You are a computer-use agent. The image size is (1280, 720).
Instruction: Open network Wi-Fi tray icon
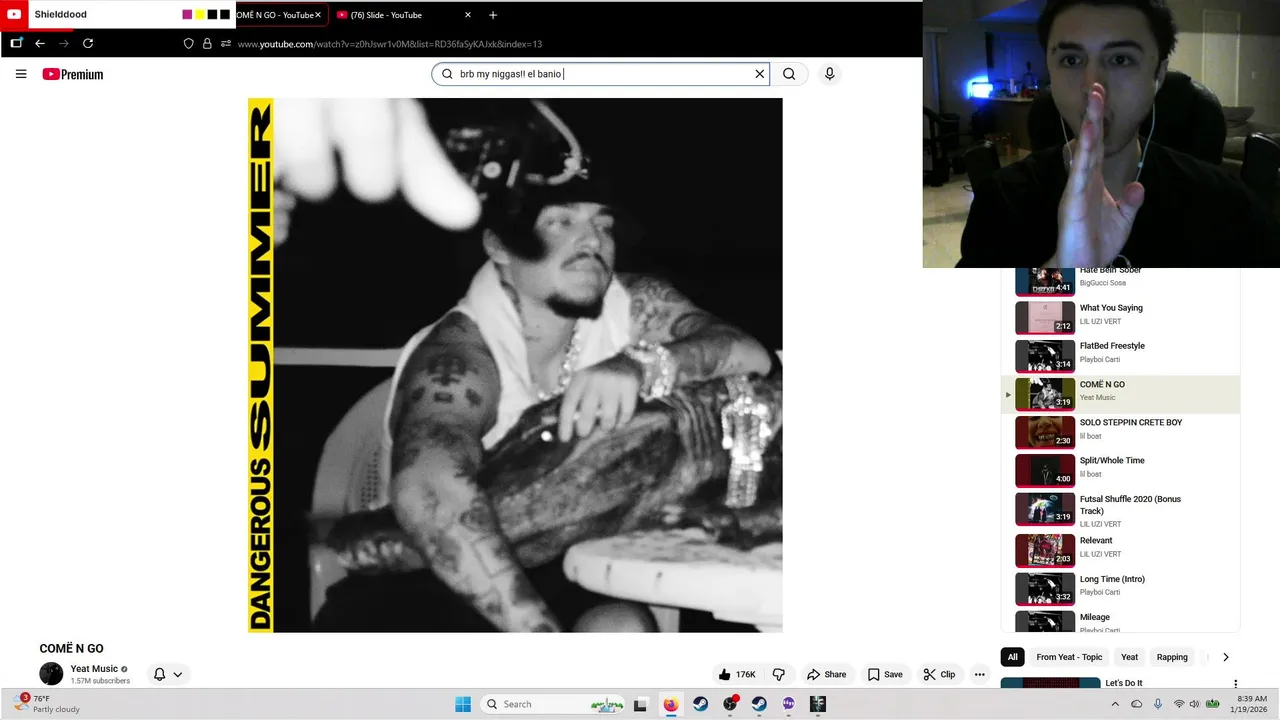pyautogui.click(x=1179, y=704)
